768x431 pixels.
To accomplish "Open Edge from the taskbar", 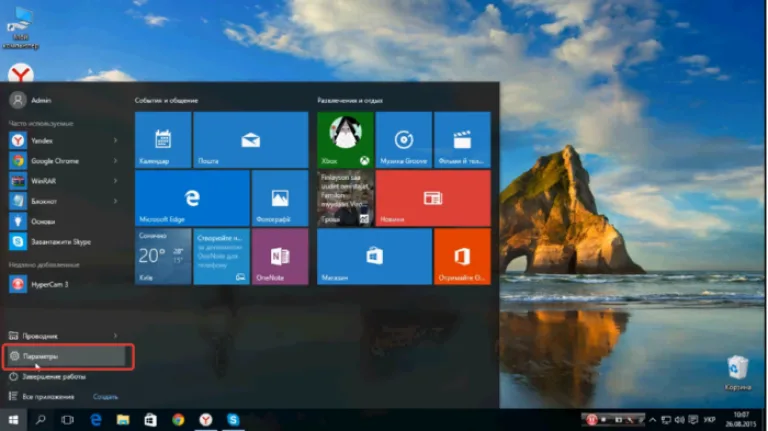I will 96,420.
